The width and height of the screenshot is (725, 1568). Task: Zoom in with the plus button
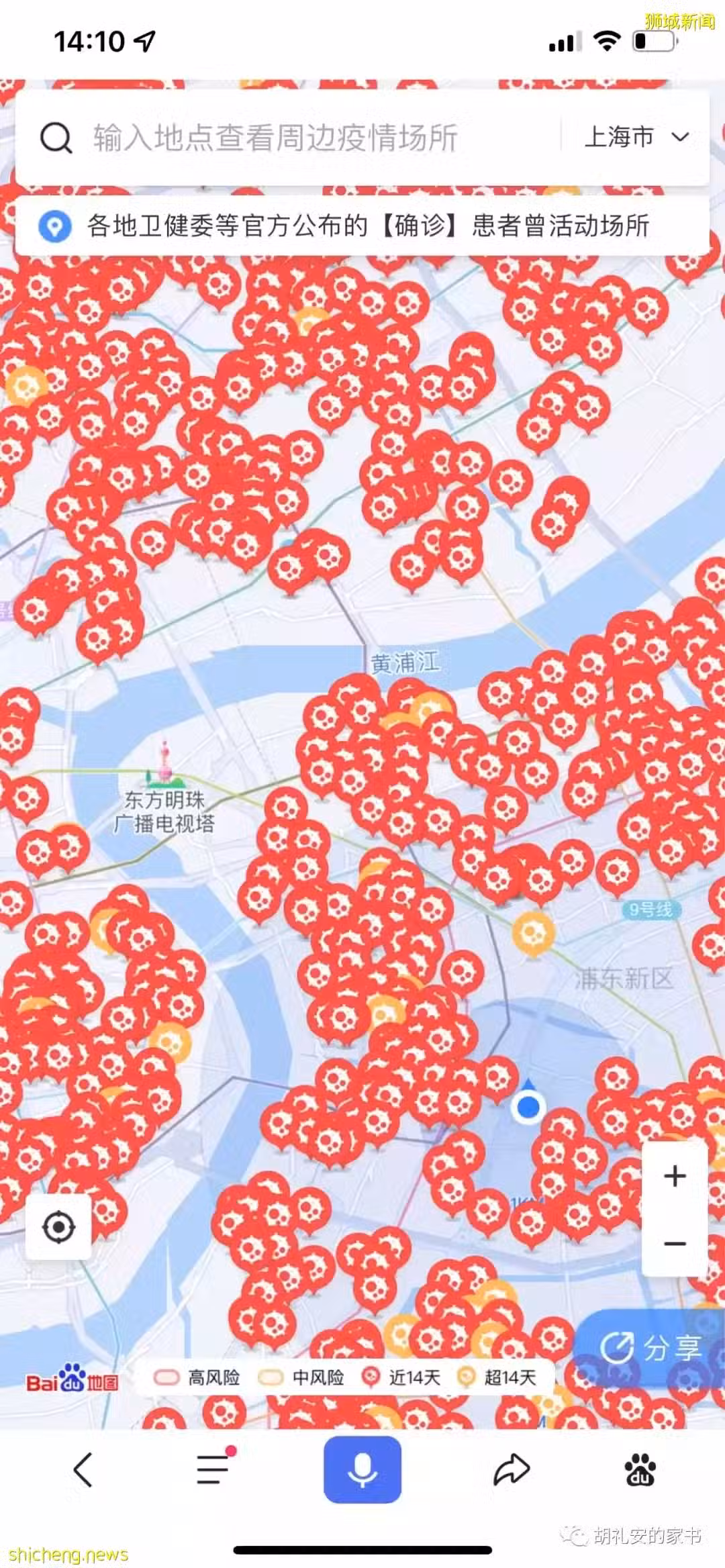coord(675,1175)
